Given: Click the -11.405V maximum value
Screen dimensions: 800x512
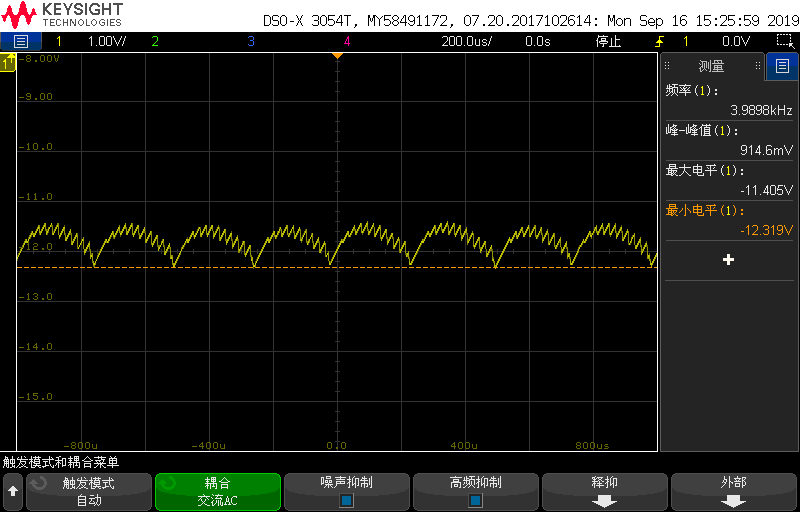Looking at the screenshot, I should tap(766, 190).
